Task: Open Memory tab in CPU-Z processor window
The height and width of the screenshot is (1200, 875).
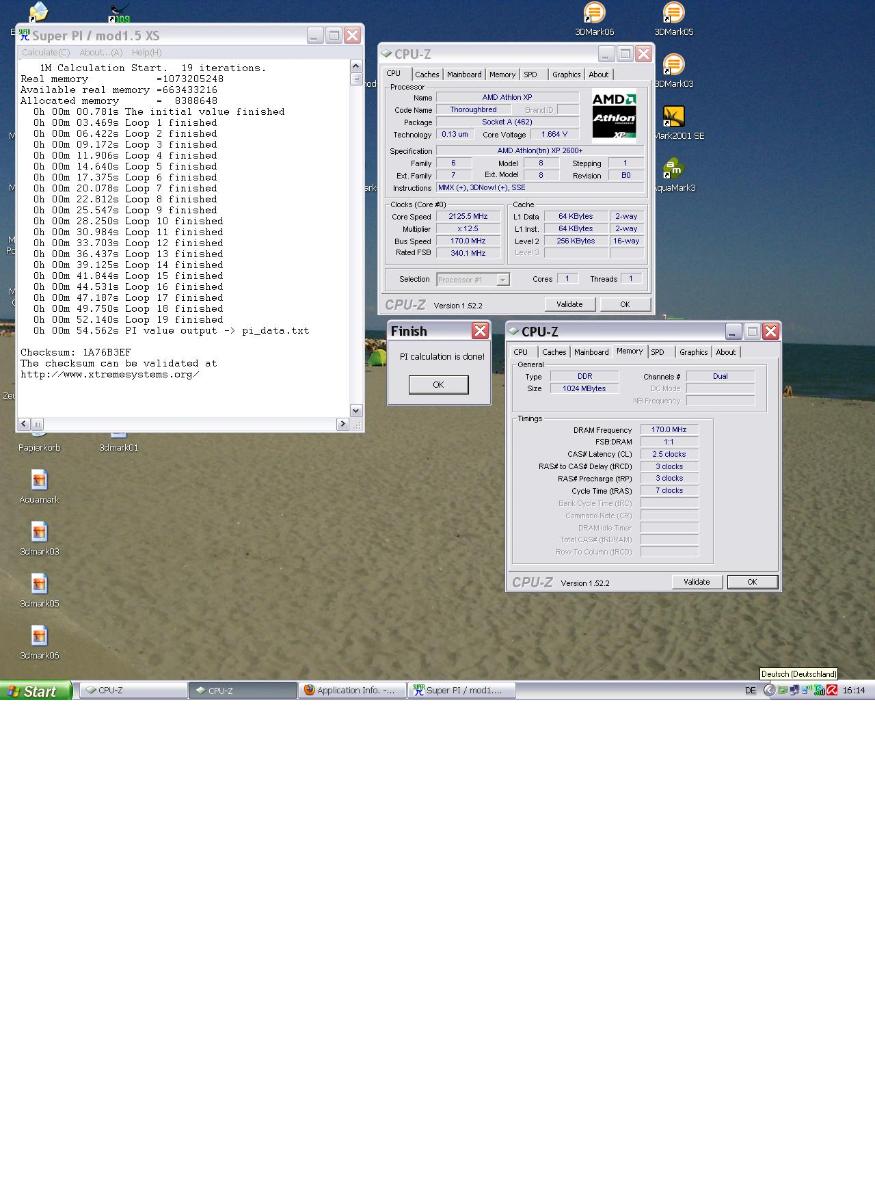Action: [502, 74]
